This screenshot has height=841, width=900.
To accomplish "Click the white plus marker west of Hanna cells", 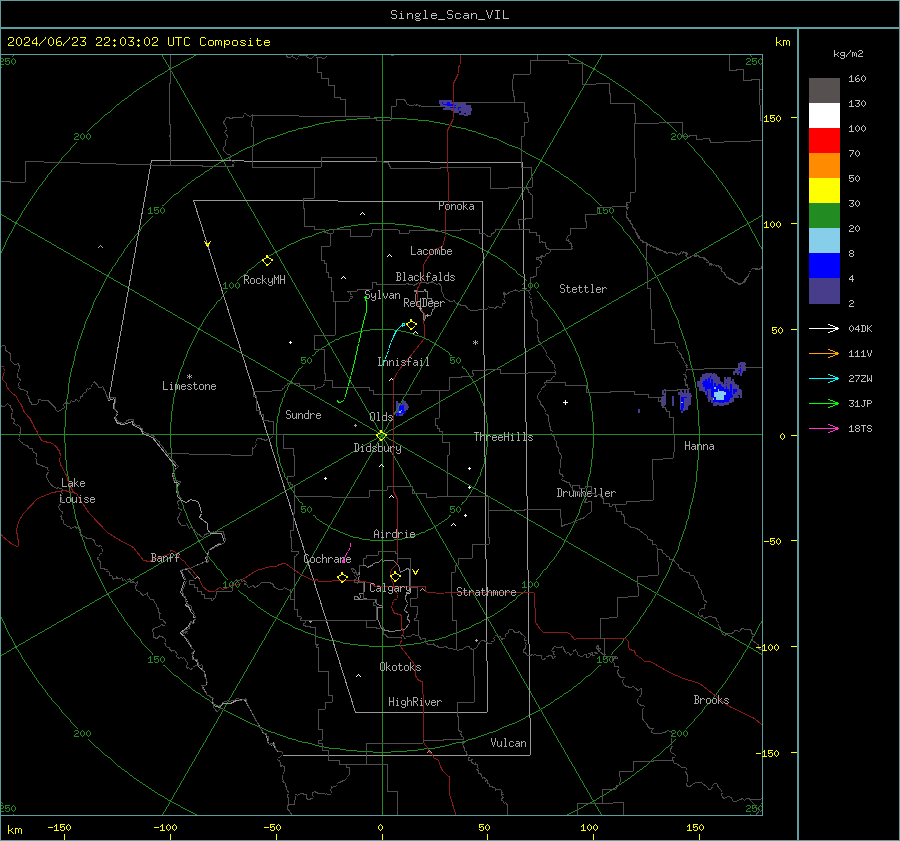I will click(565, 402).
